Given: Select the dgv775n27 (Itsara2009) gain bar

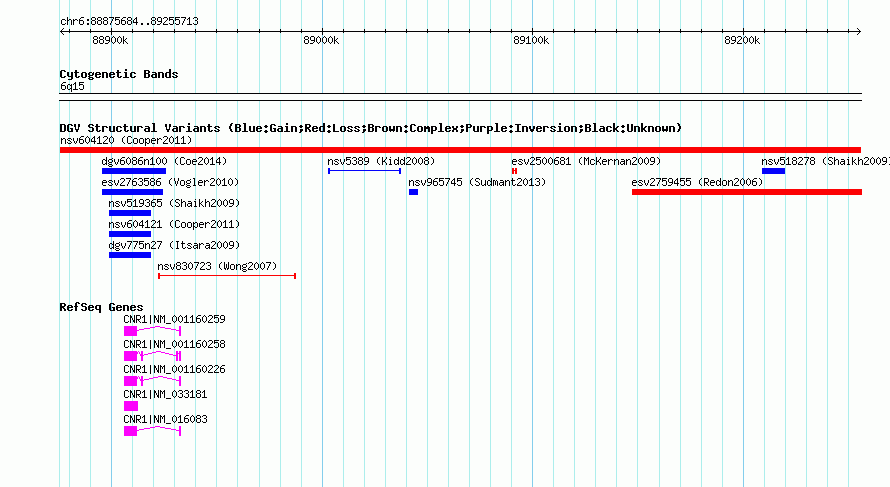Looking at the screenshot, I should pos(130,255).
